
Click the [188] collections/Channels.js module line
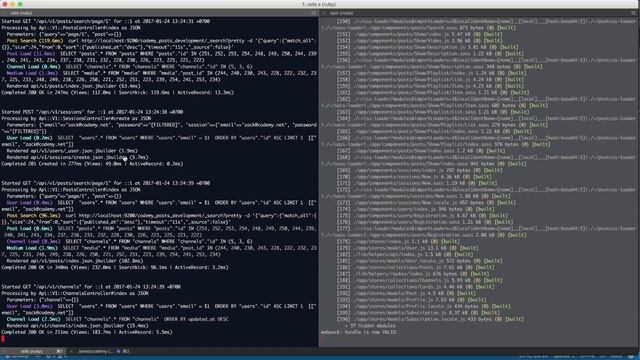click(x=420, y=280)
